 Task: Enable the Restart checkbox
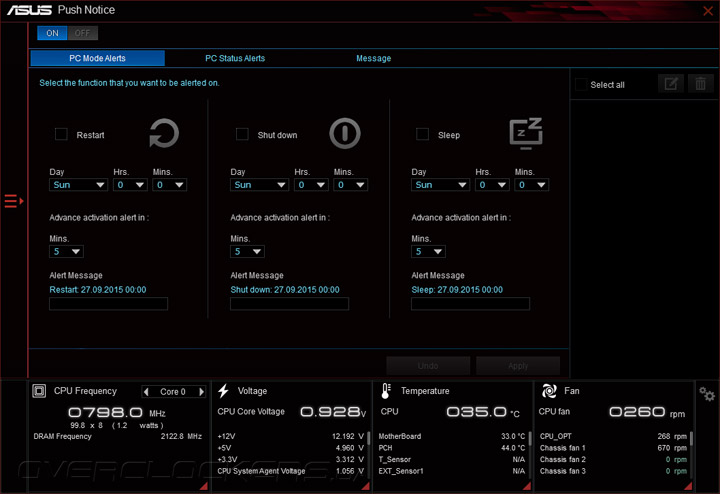61,134
